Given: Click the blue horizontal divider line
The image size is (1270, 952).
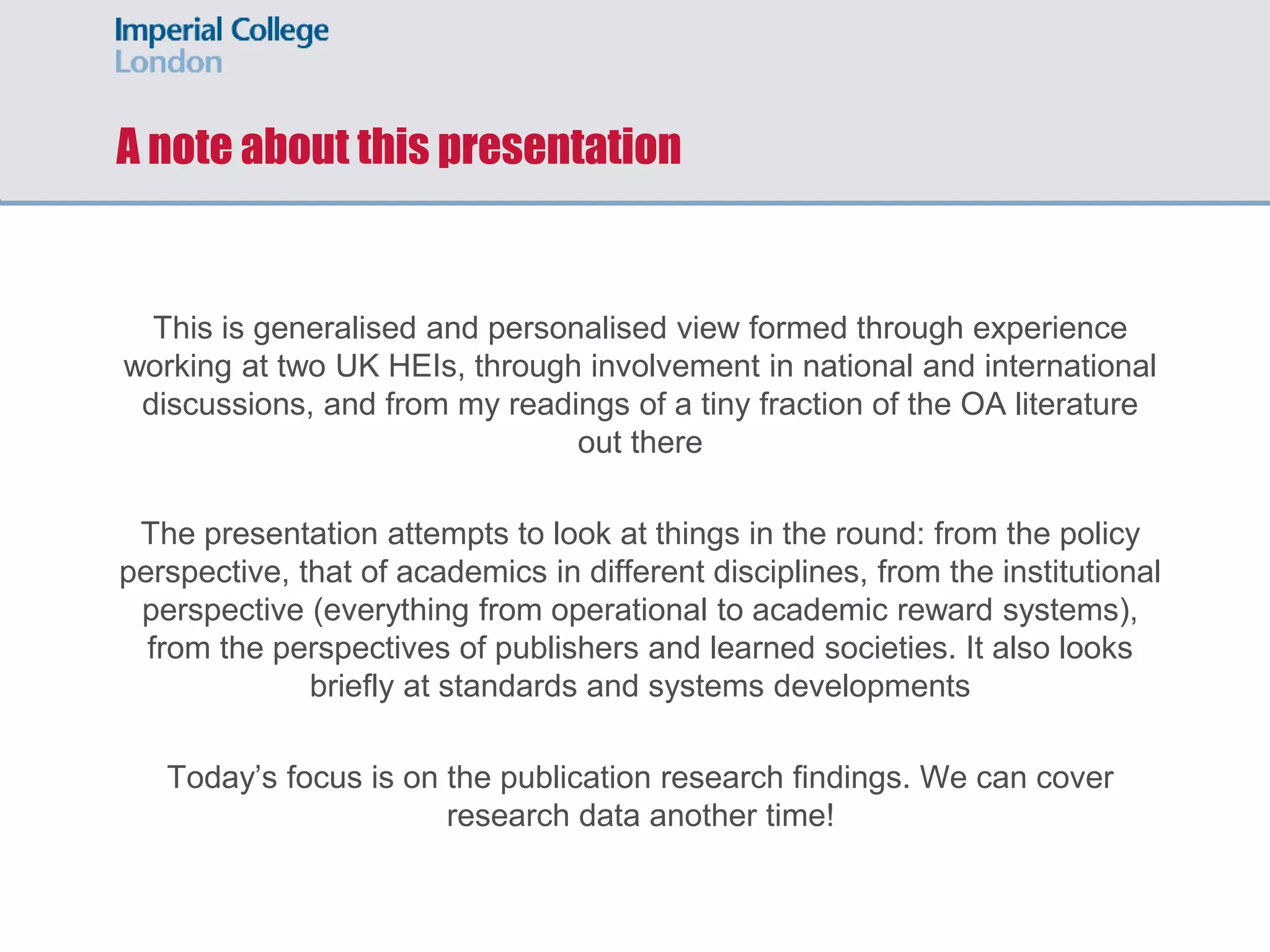Looking at the screenshot, I should (635, 203).
